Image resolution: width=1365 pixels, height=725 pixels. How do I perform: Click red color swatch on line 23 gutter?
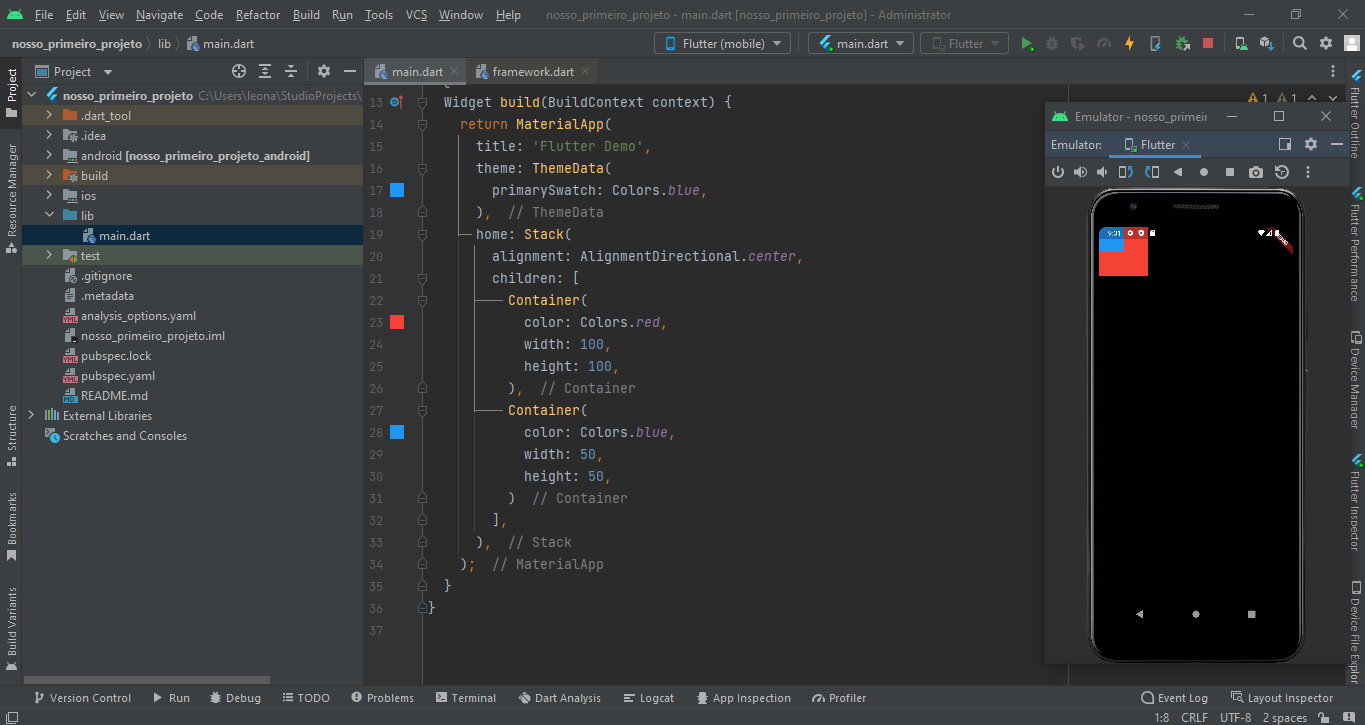click(397, 322)
